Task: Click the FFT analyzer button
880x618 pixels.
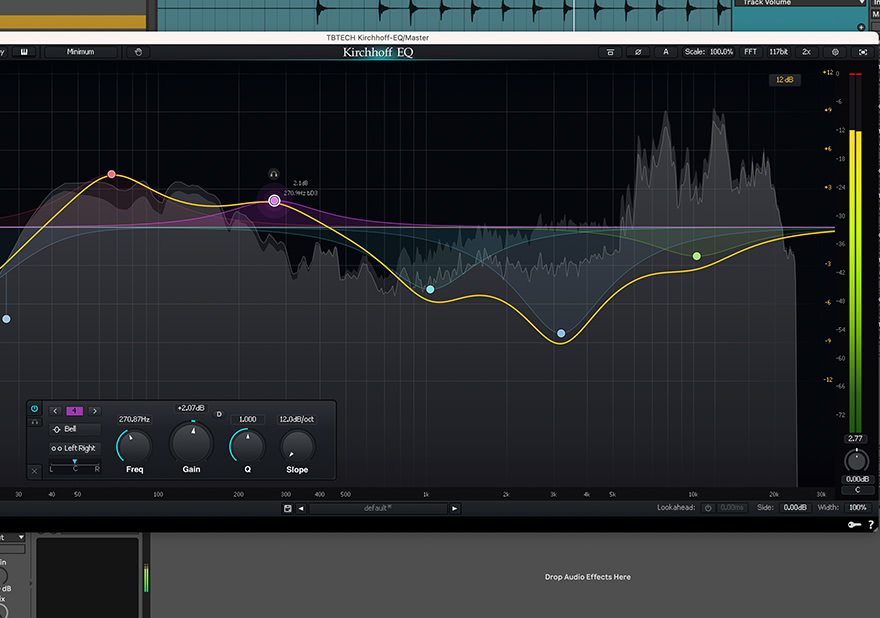Action: [750, 52]
